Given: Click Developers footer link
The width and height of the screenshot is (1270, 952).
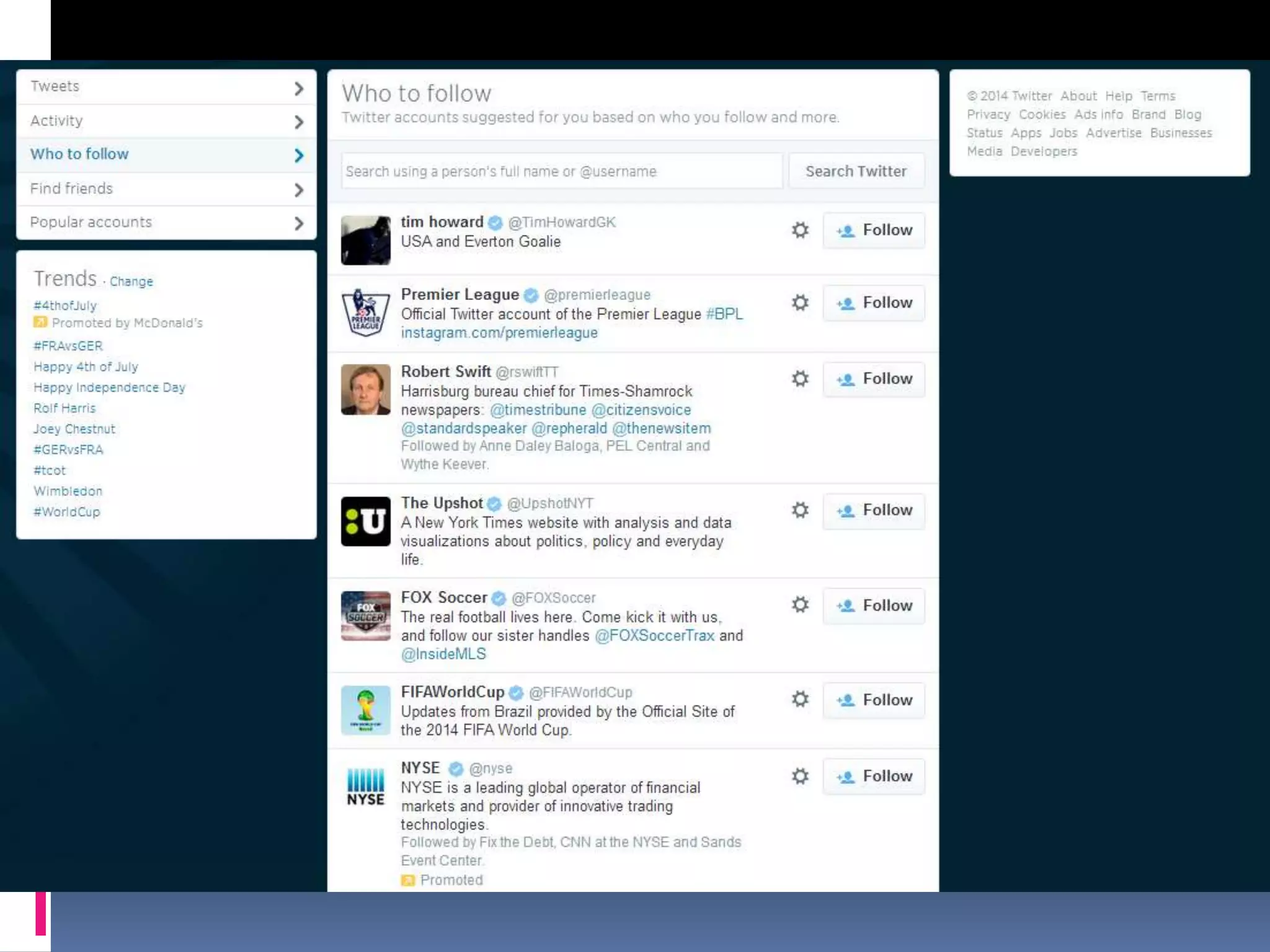Looking at the screenshot, I should click(1044, 151).
